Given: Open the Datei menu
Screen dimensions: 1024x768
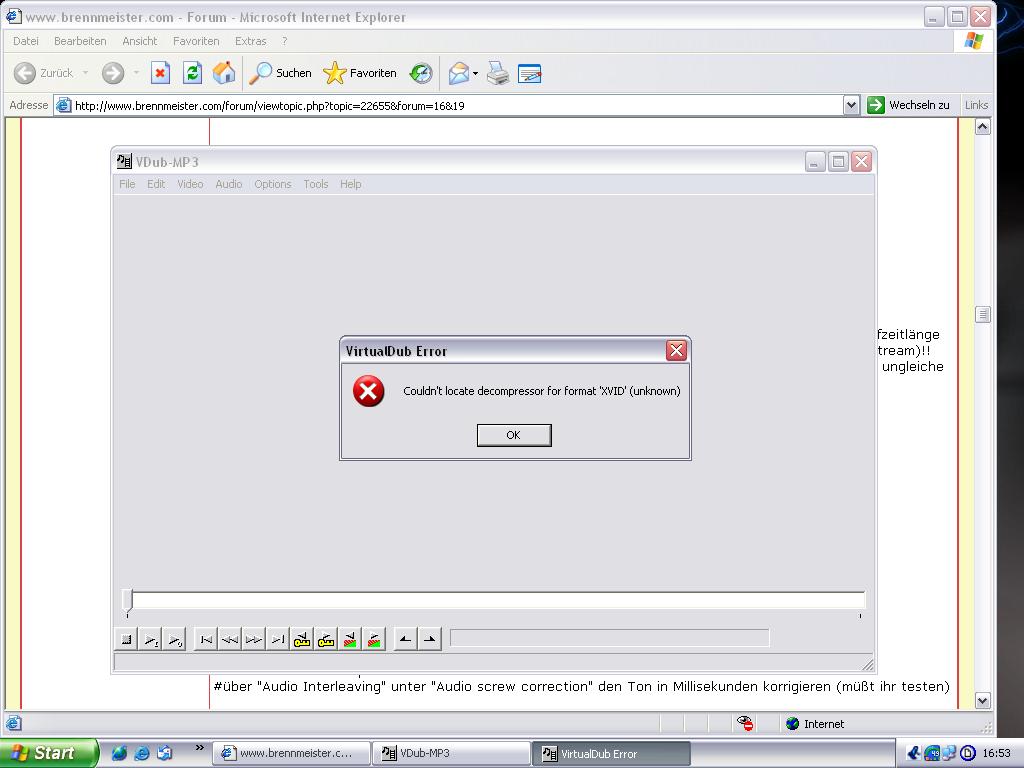Looking at the screenshot, I should point(25,41).
